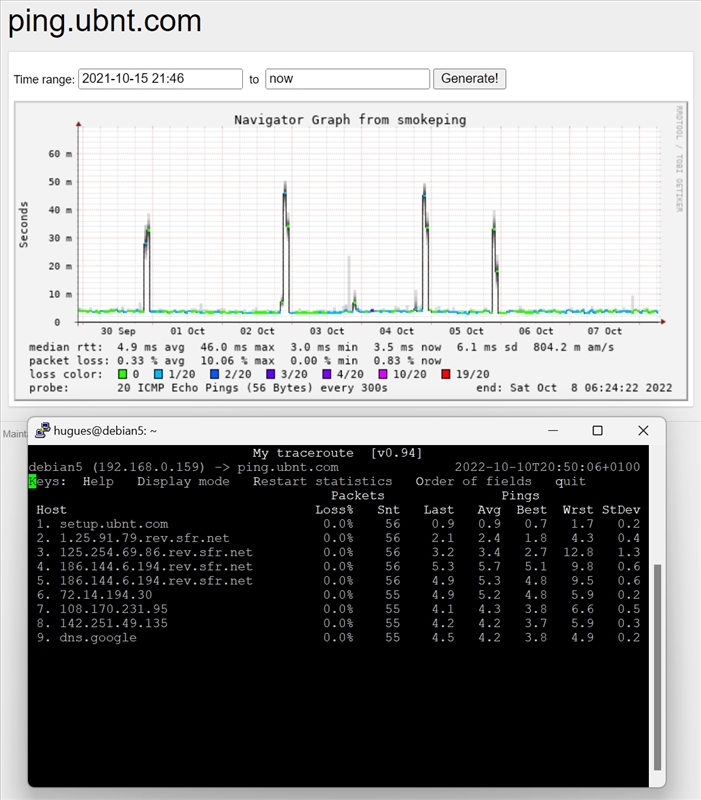Click the PuTTY icon in the terminal title bar
The width and height of the screenshot is (701, 800).
[42, 431]
